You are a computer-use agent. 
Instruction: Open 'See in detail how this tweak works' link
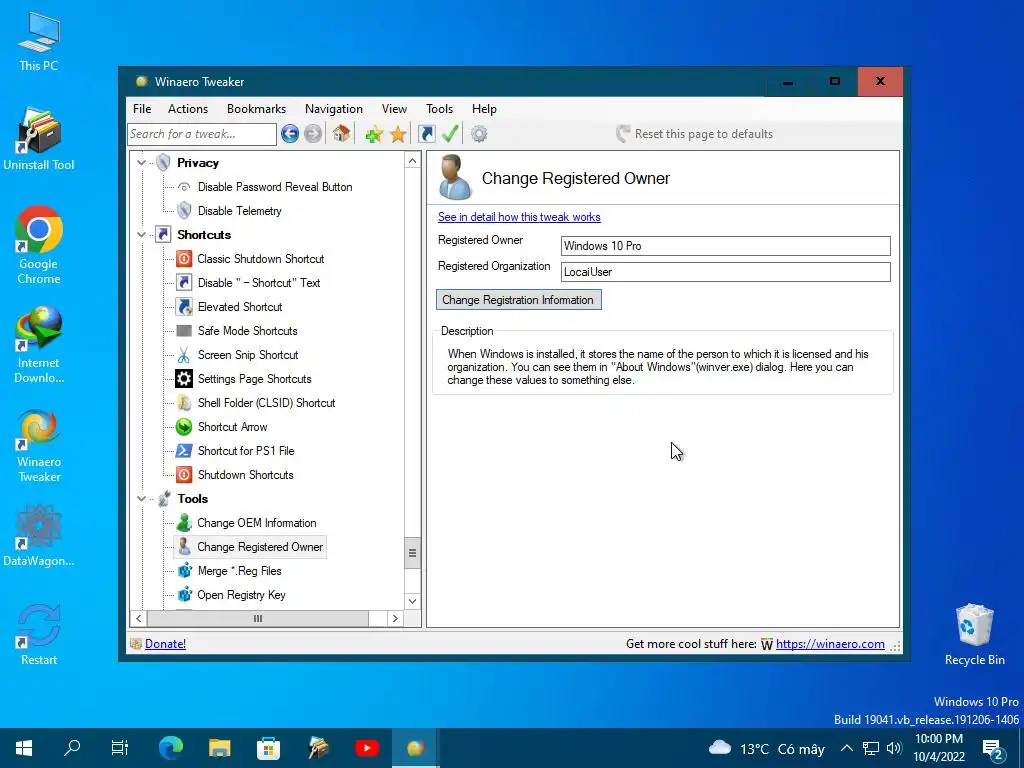pyautogui.click(x=519, y=217)
